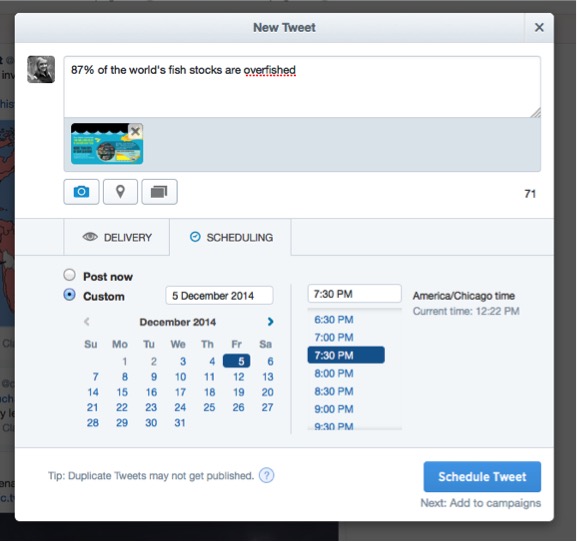Click the 5 December 2014 date field
This screenshot has width=577, height=542.
pos(219,295)
